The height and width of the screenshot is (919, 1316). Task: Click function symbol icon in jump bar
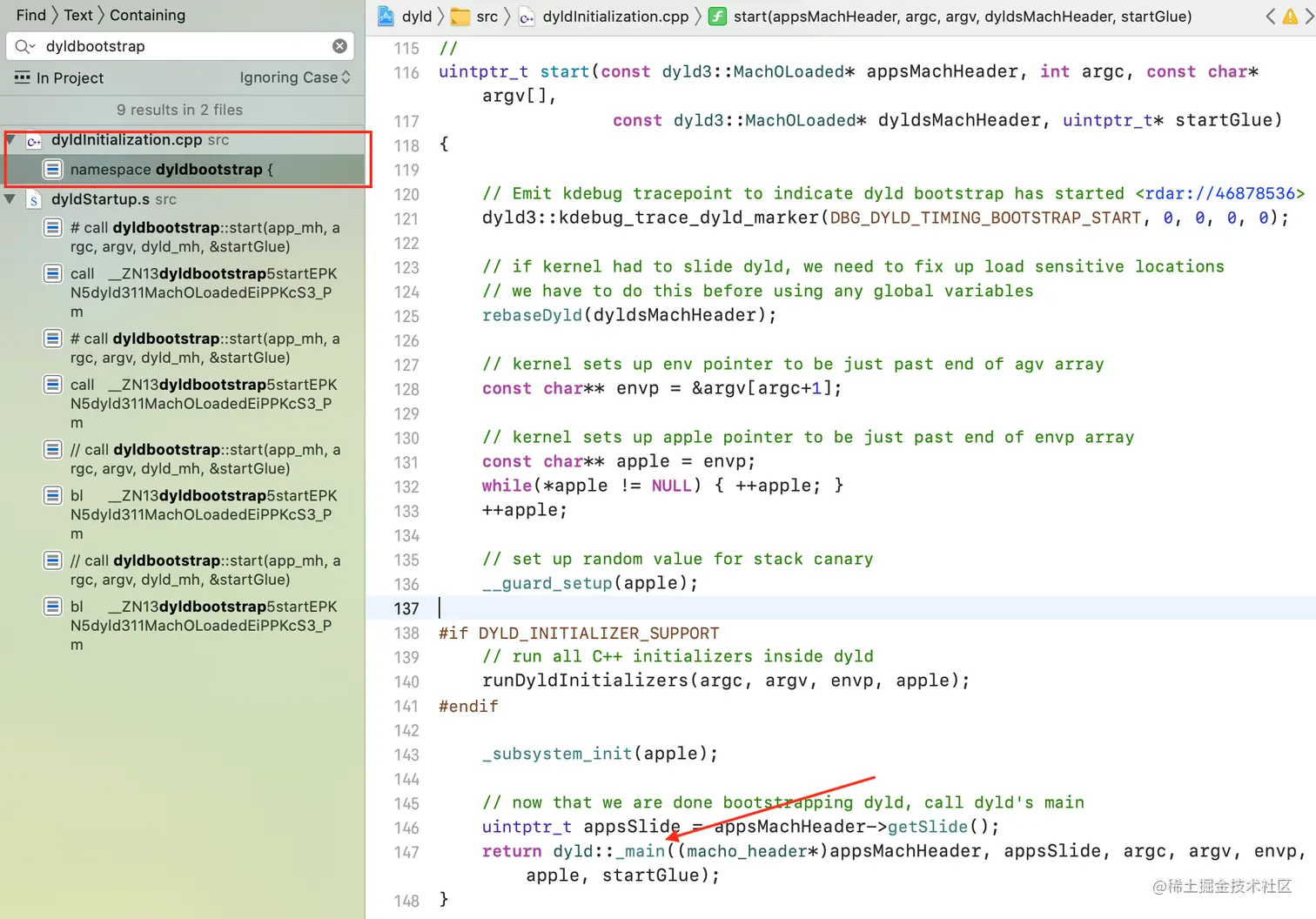pos(717,16)
